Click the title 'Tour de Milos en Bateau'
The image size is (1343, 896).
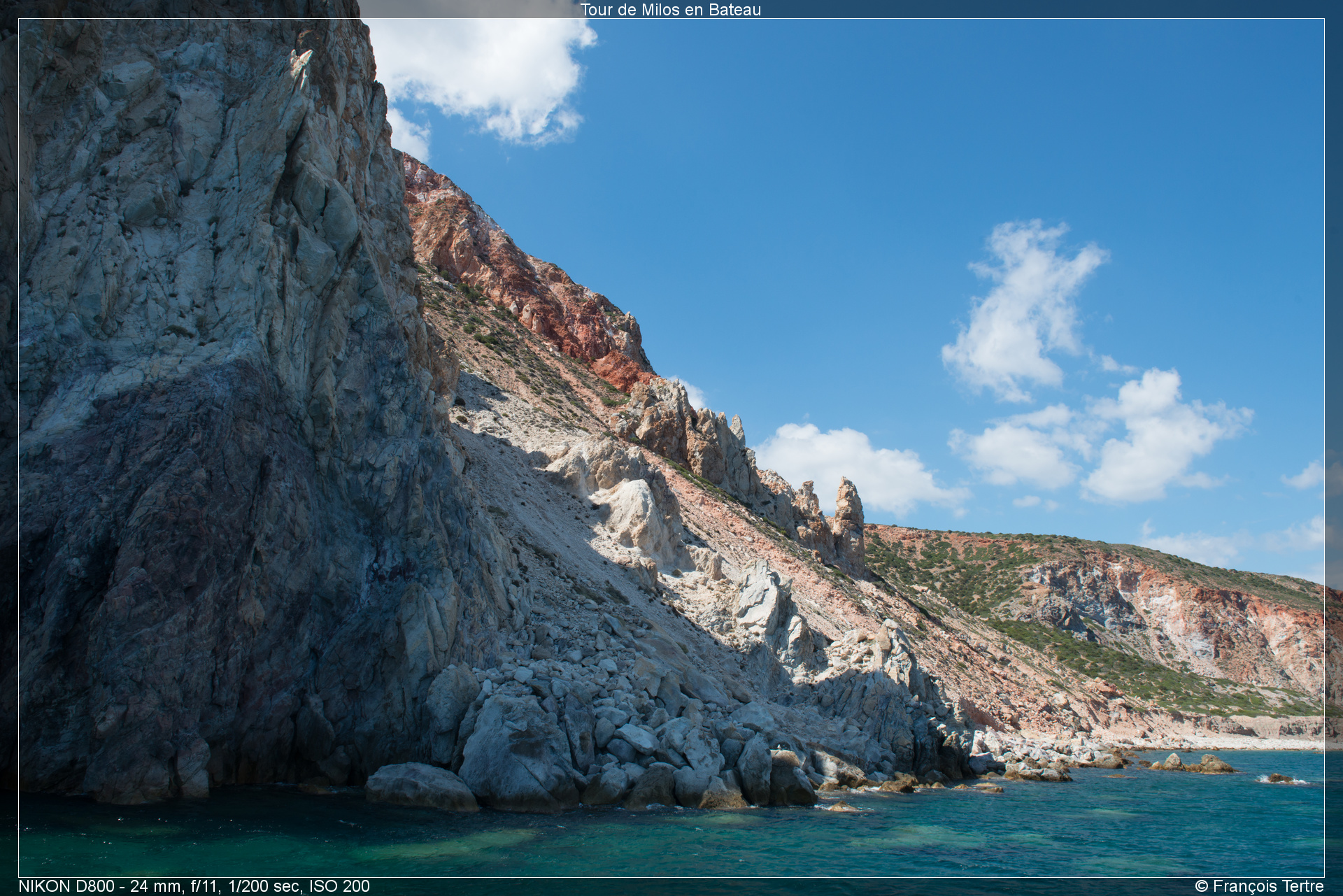pyautogui.click(x=671, y=9)
